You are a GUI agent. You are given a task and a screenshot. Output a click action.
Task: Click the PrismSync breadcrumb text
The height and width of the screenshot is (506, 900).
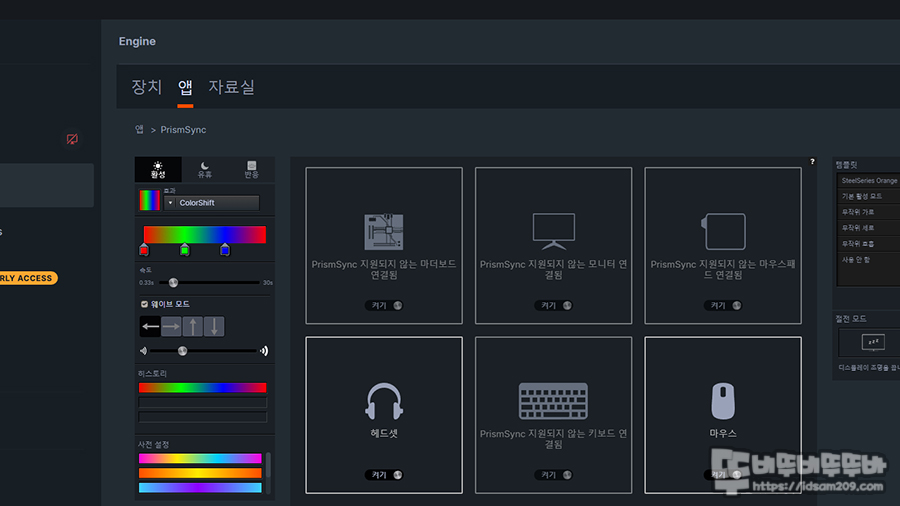point(183,130)
